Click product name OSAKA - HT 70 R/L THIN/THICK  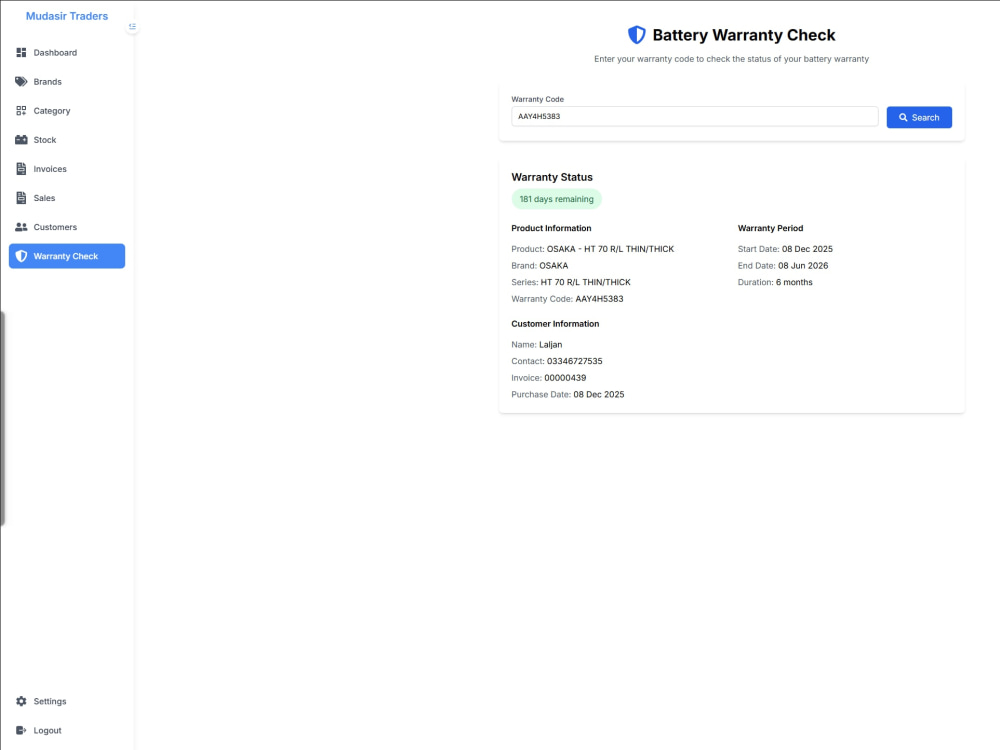tap(610, 249)
